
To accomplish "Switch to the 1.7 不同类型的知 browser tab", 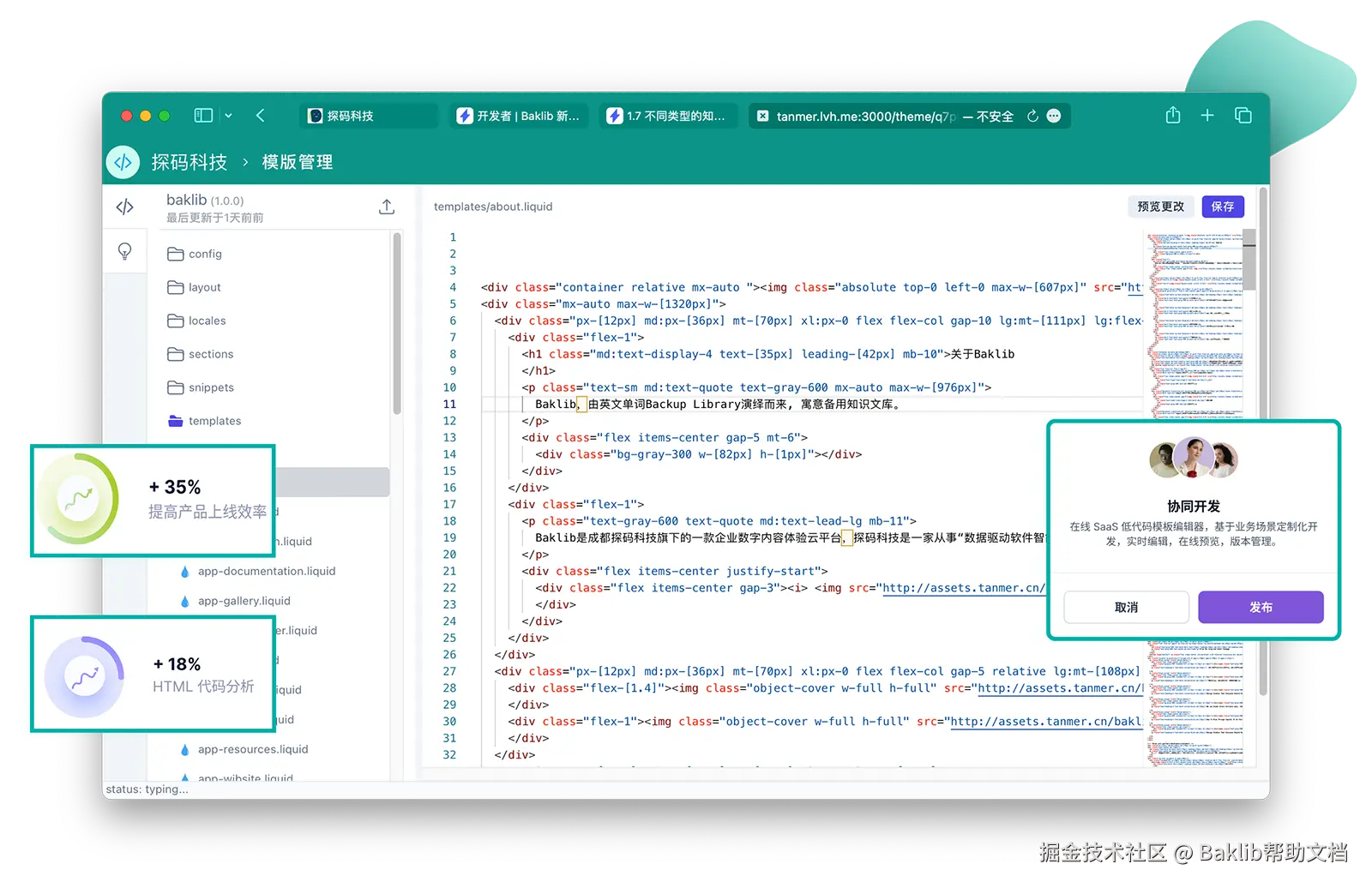I will coord(667,116).
